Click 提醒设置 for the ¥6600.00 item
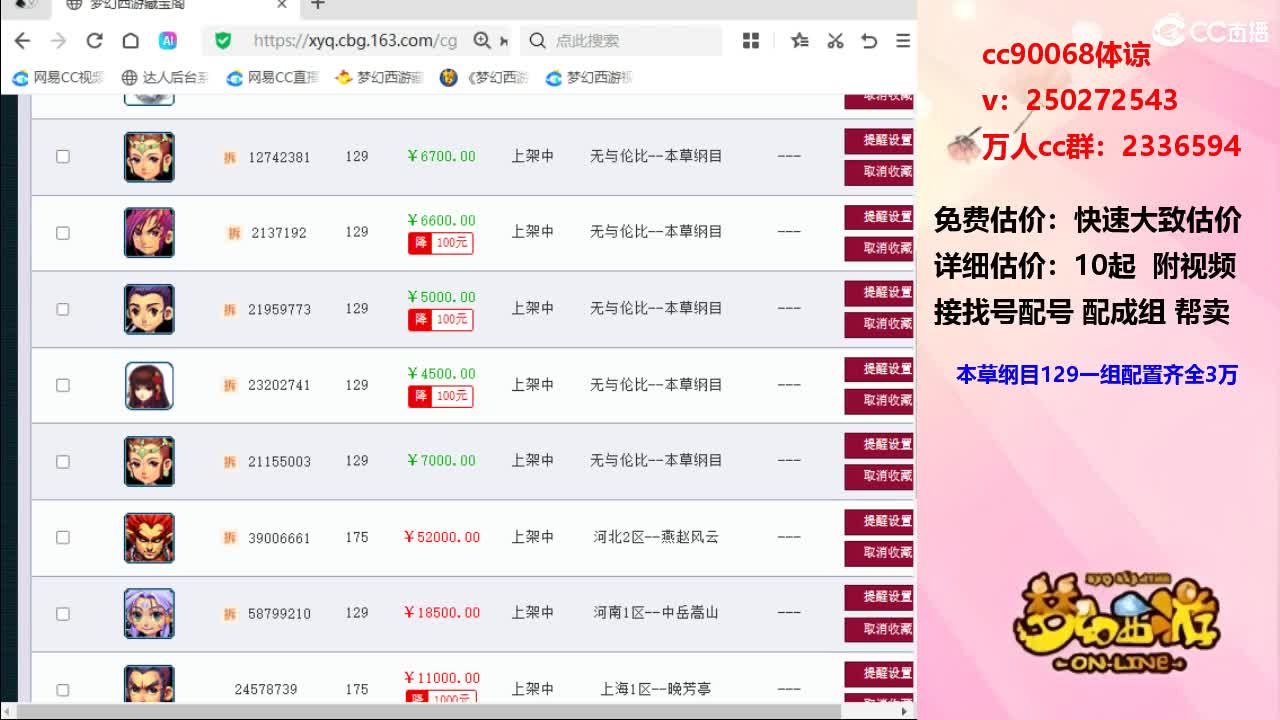This screenshot has height=720, width=1280. (879, 217)
